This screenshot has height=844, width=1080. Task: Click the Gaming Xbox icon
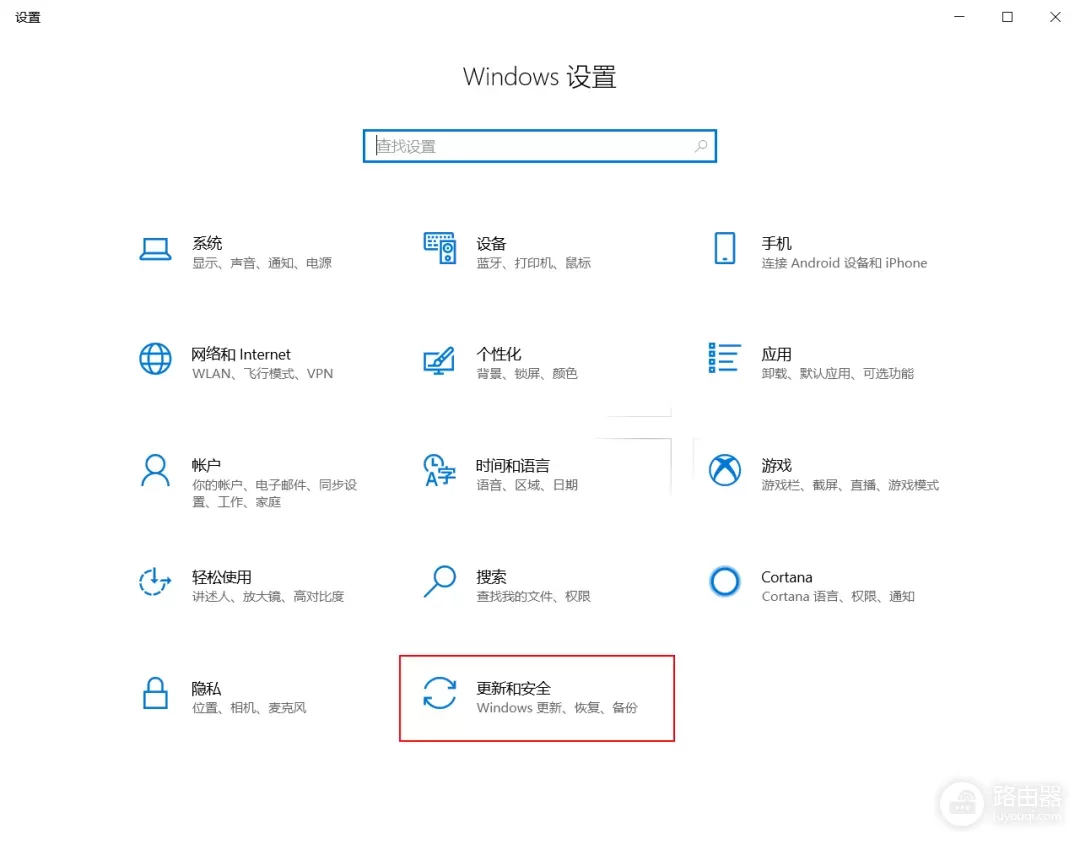click(x=725, y=470)
